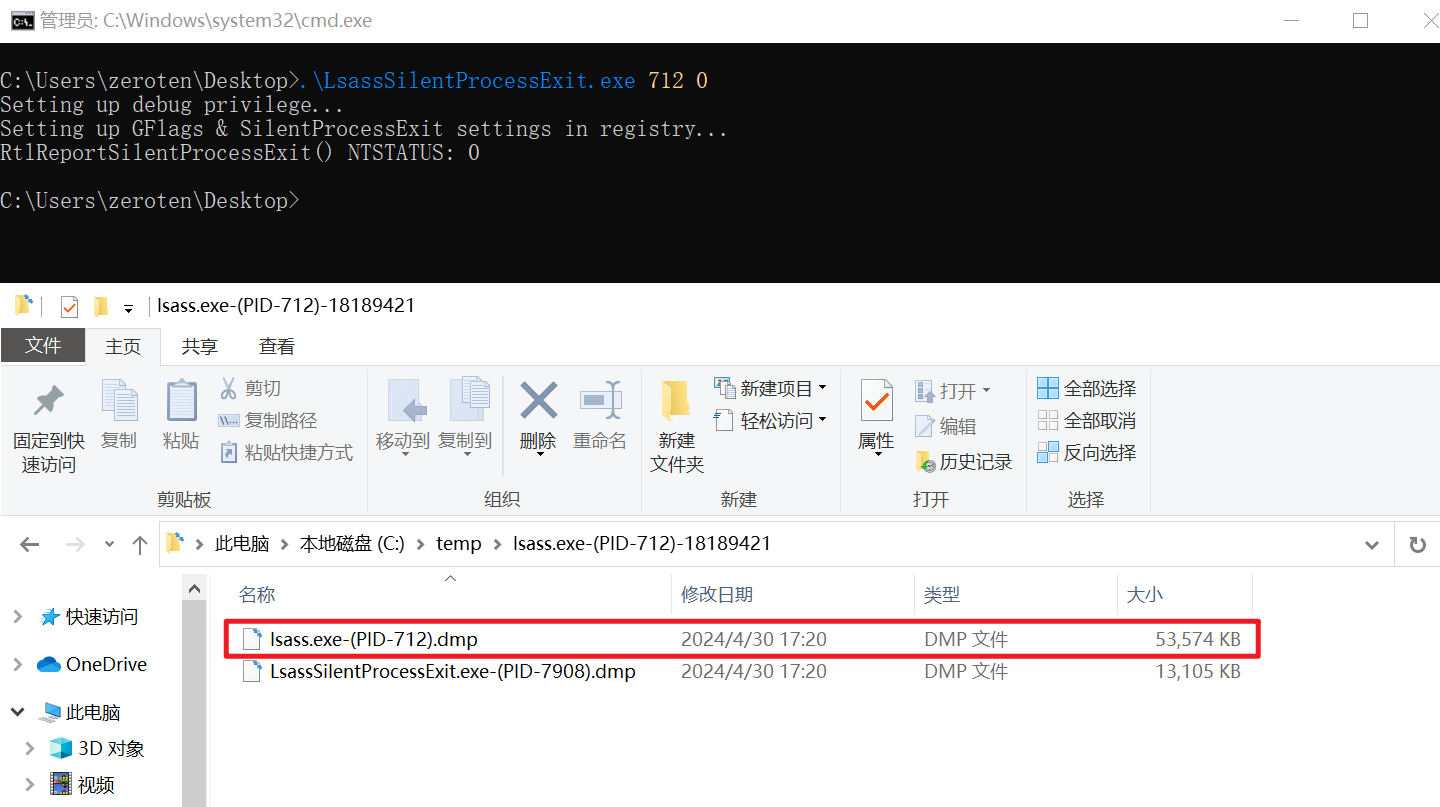
Task: Click the 3D 对象 cube icon in the sidebar
Action: coord(62,748)
